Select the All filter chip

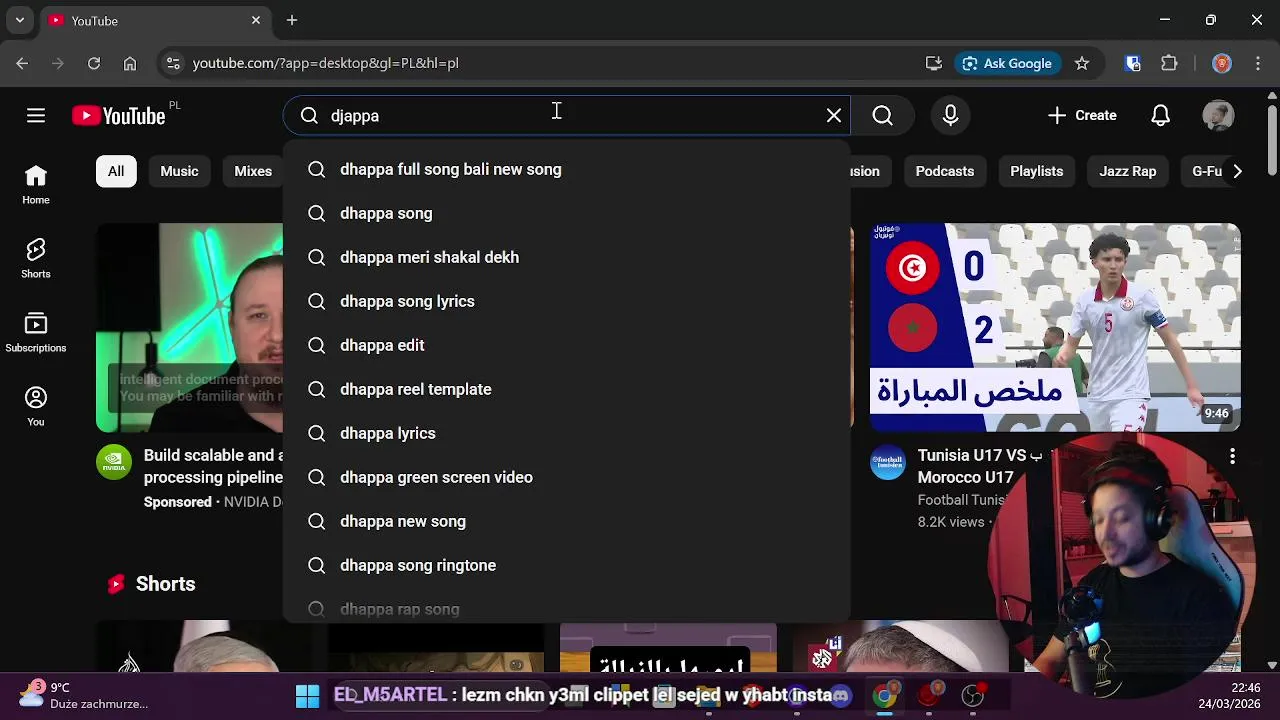point(116,171)
